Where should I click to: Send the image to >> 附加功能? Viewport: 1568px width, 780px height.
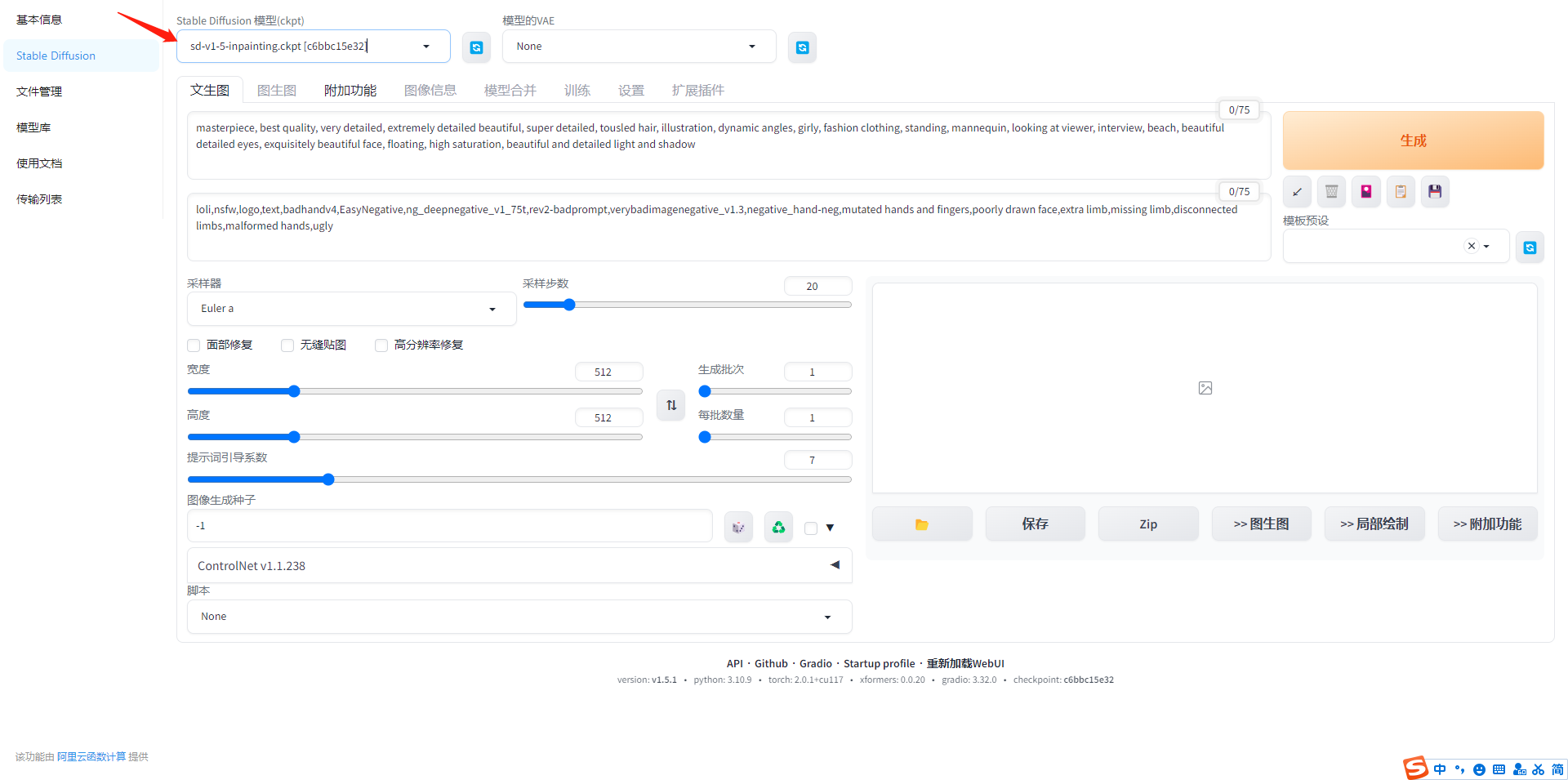[x=1487, y=524]
